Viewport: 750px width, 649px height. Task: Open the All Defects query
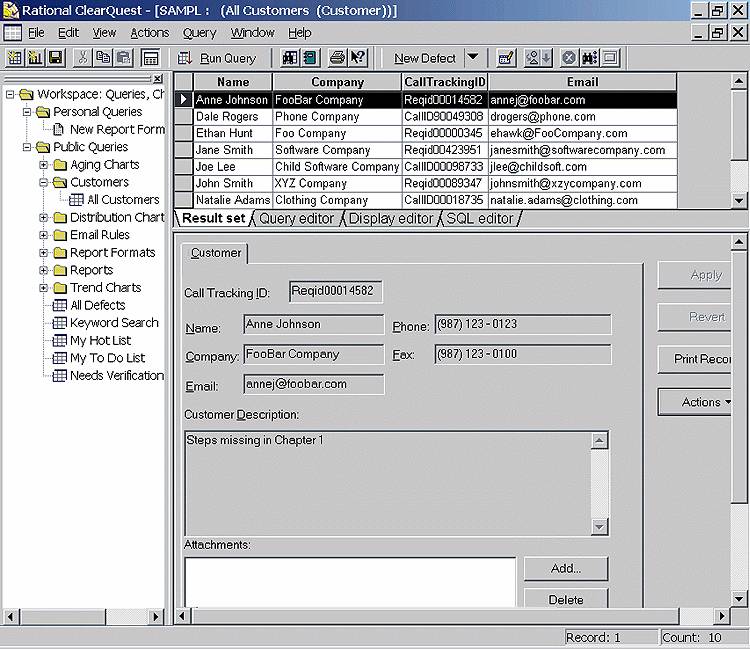point(97,305)
